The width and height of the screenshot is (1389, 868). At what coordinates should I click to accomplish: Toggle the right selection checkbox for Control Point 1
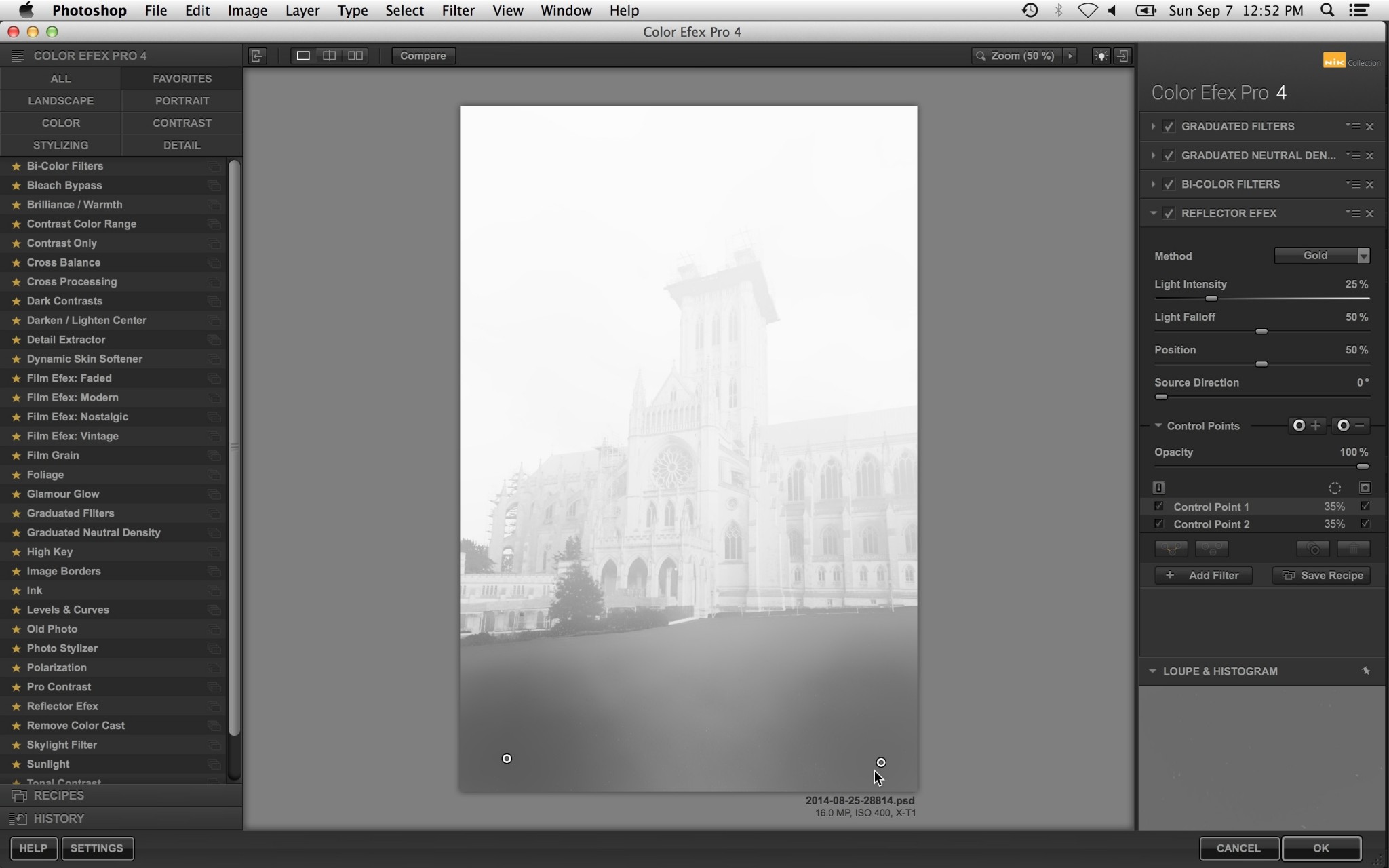[1365, 507]
